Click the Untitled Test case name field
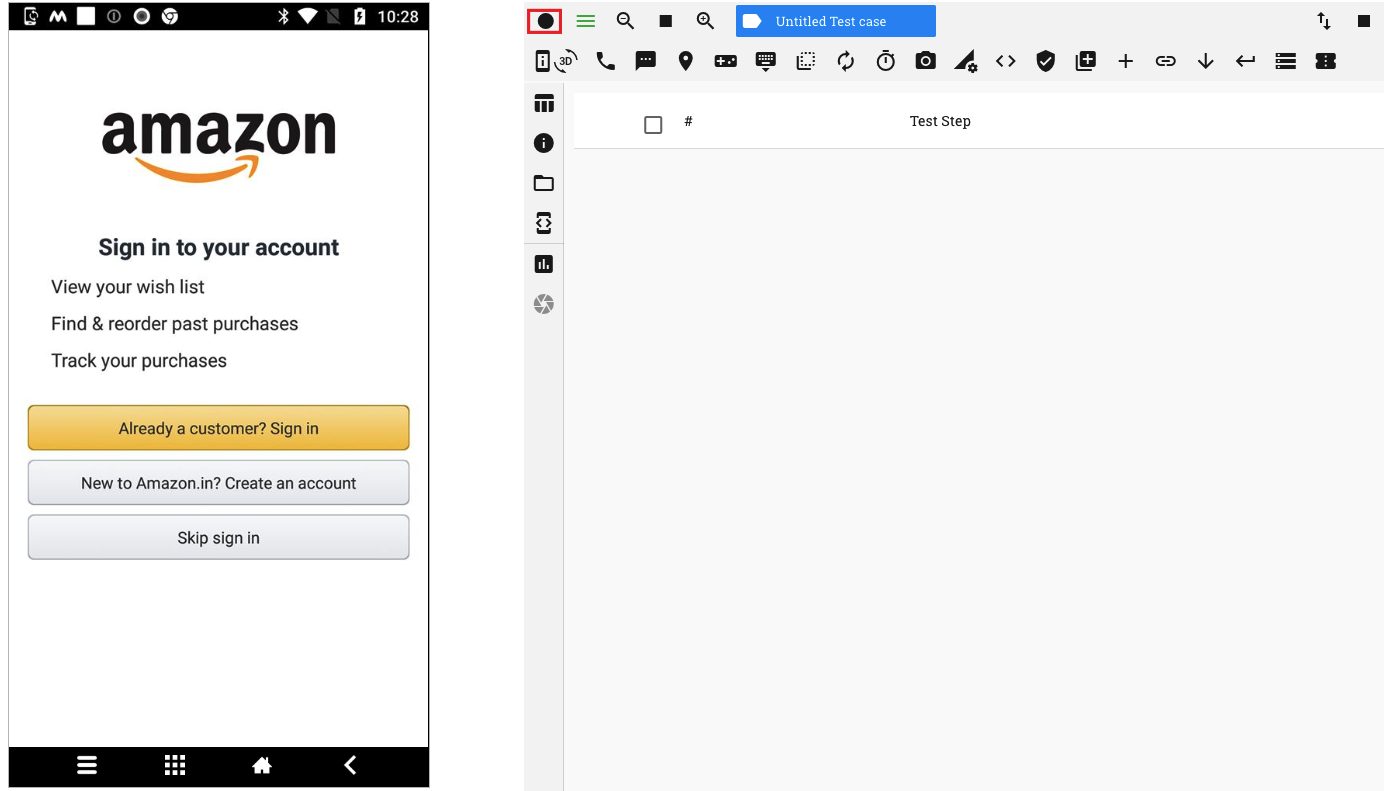Viewport: 1384px width, 791px height. click(836, 21)
